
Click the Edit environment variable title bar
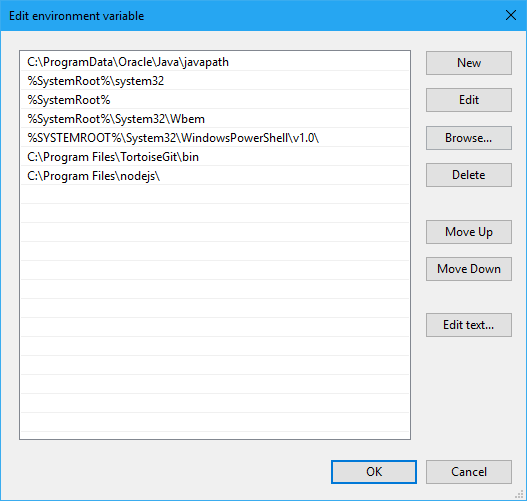tap(249, 15)
